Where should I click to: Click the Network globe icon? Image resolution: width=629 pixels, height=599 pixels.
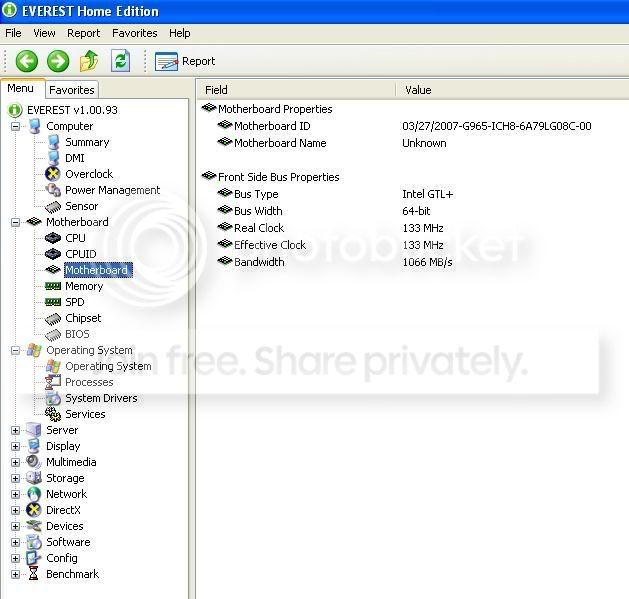tap(34, 494)
